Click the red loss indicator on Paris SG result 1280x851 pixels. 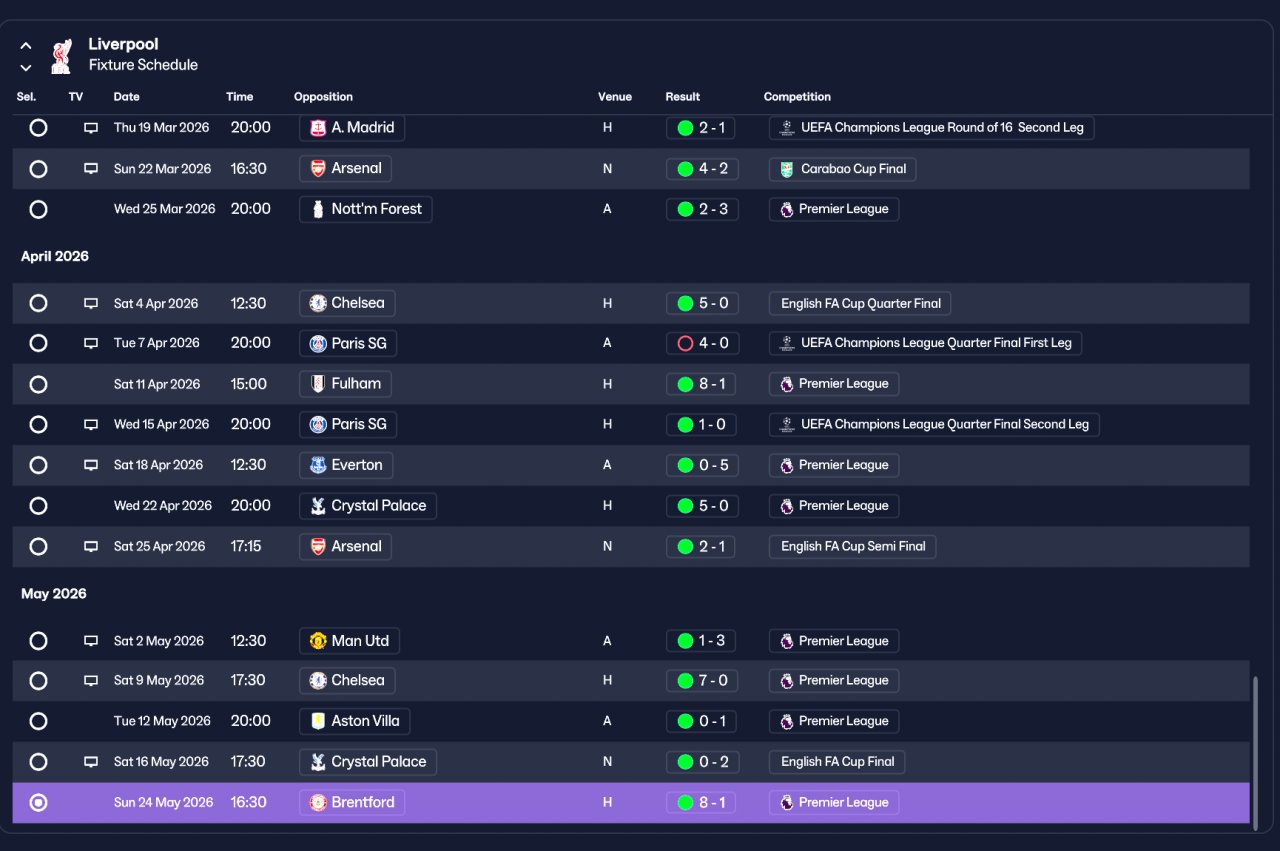[x=685, y=343]
